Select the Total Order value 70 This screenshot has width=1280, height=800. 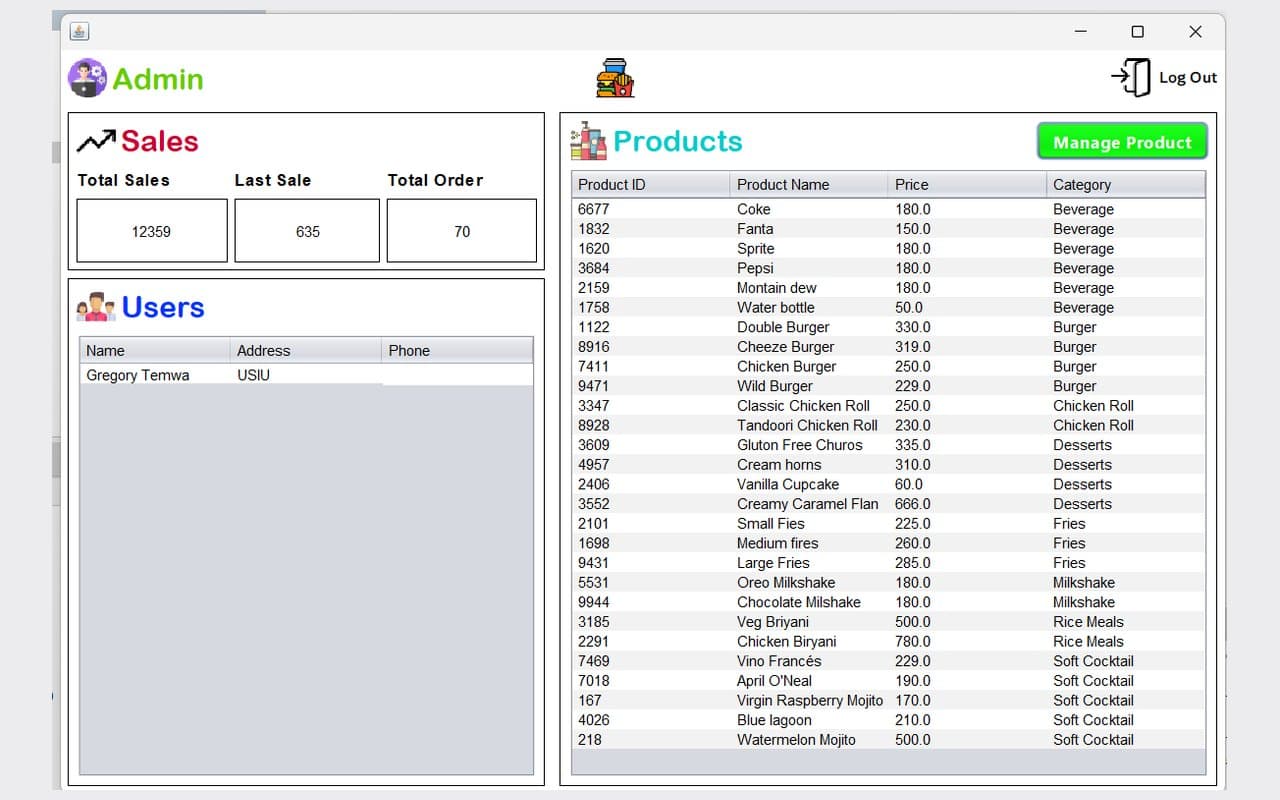click(x=462, y=231)
